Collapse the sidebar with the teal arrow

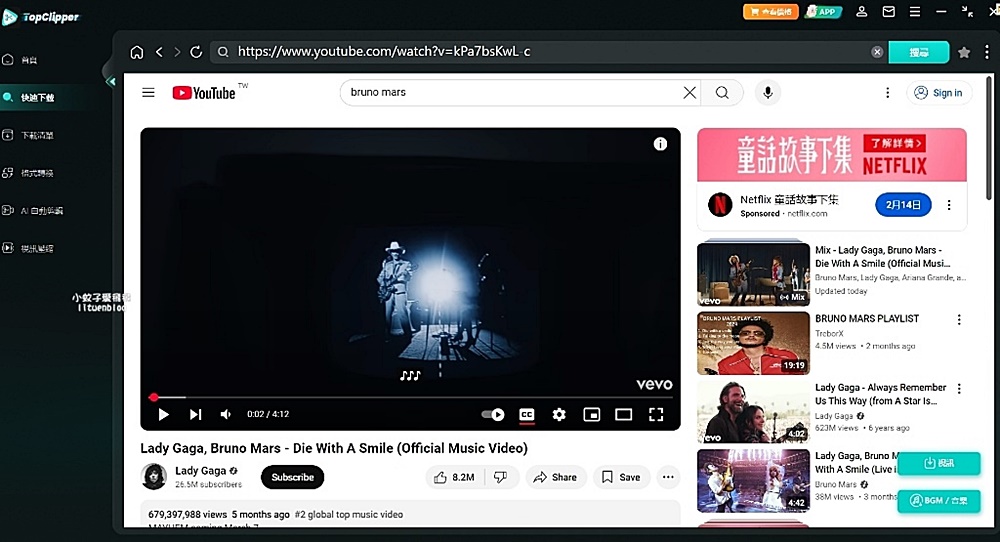(110, 81)
